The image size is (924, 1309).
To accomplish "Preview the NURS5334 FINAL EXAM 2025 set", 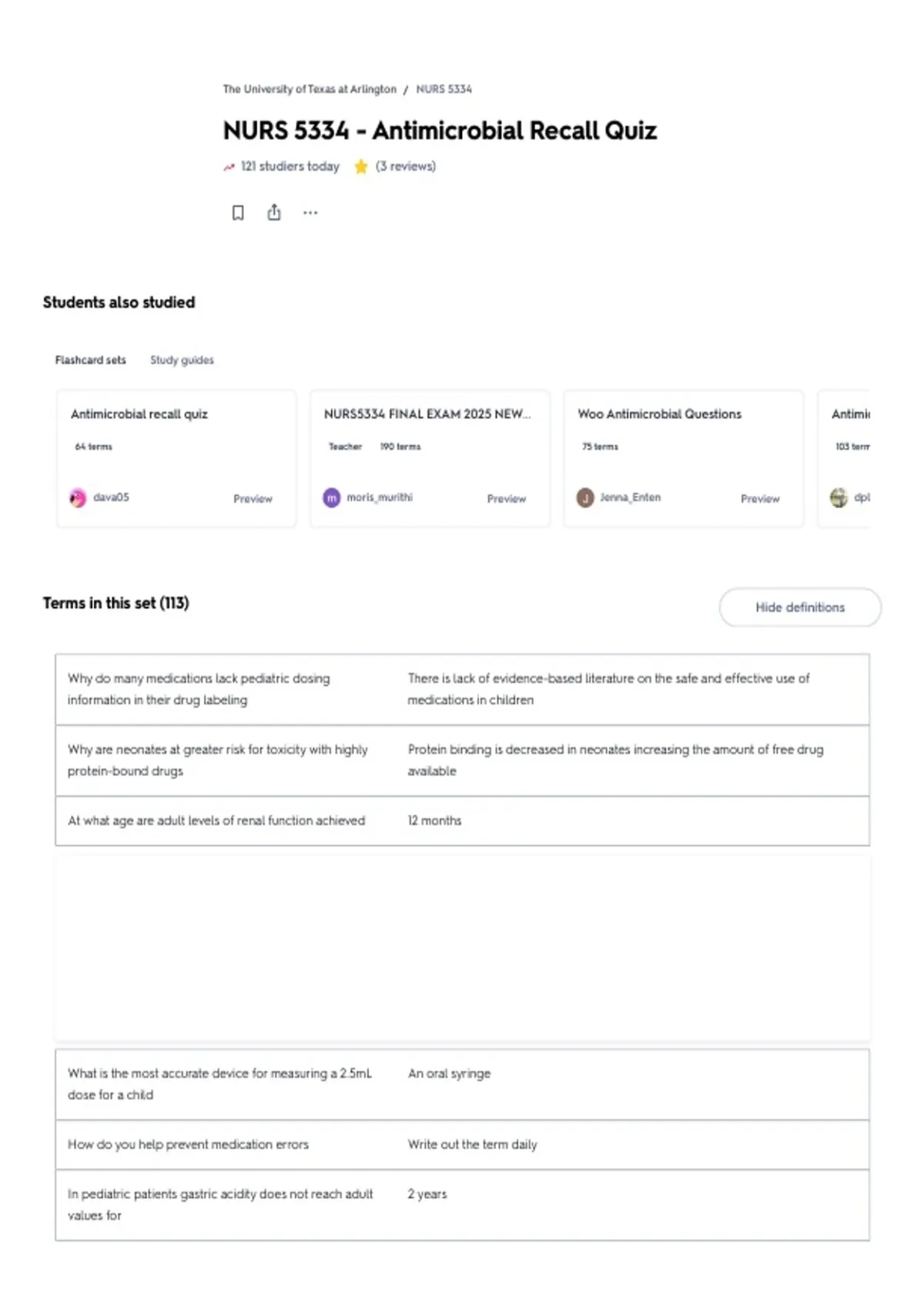I will [x=506, y=499].
